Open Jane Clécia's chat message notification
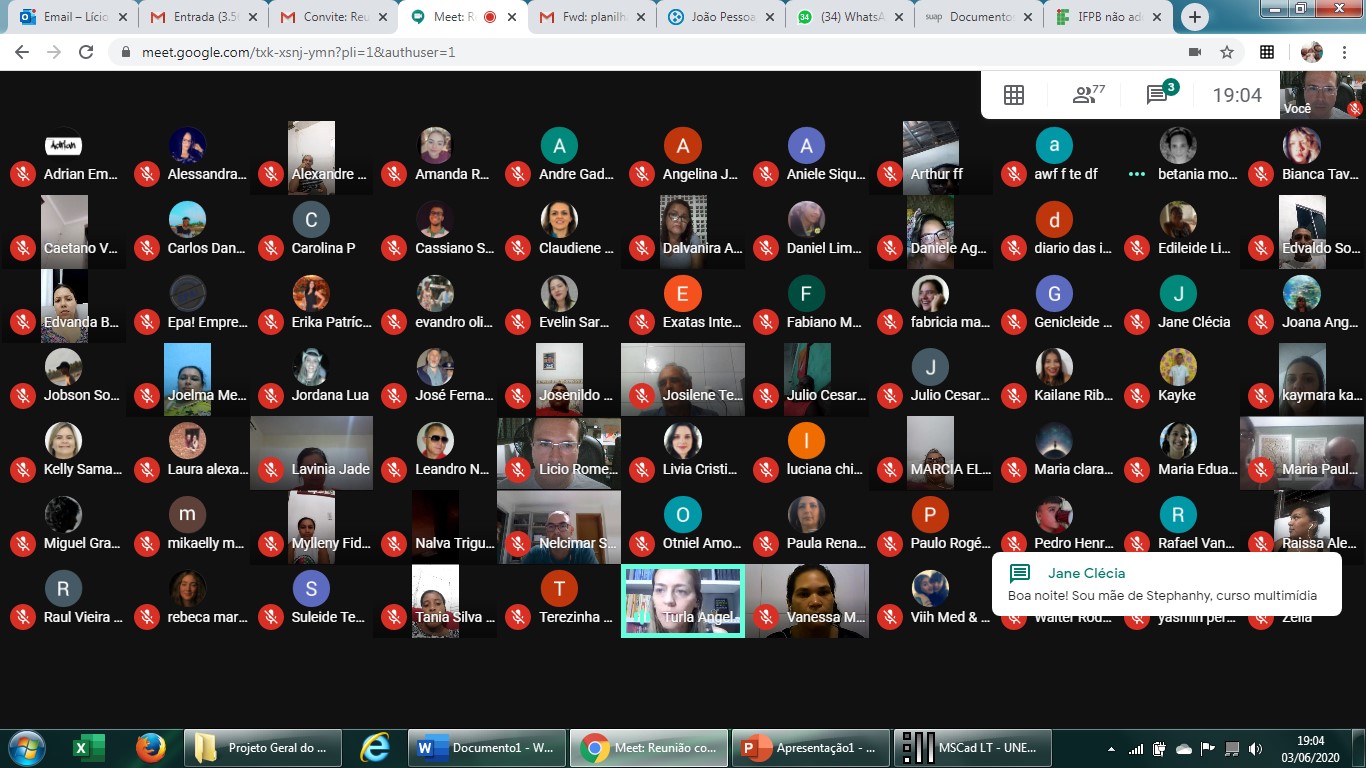This screenshot has width=1366, height=768. point(1166,585)
